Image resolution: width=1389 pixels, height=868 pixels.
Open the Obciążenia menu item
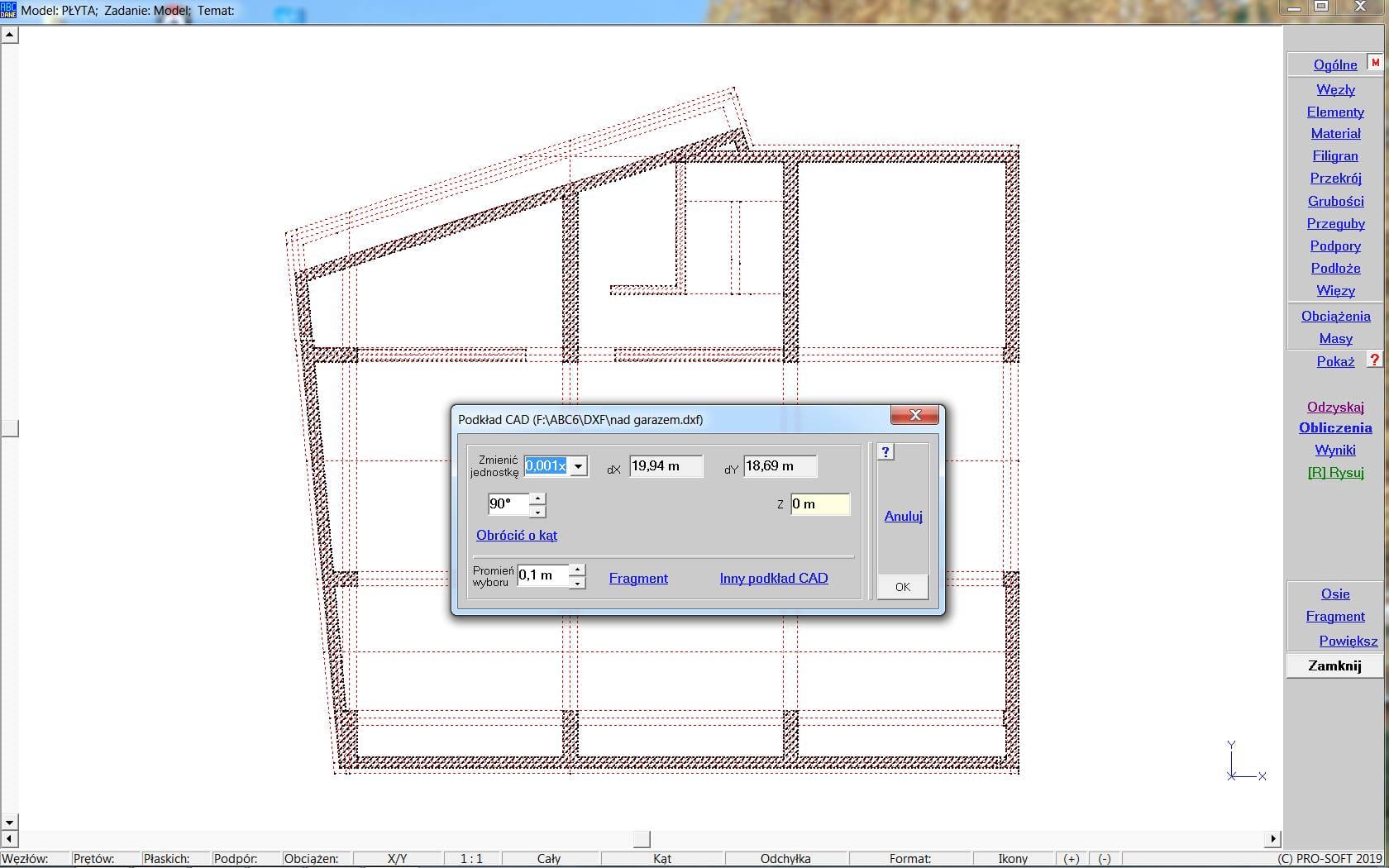point(1335,316)
